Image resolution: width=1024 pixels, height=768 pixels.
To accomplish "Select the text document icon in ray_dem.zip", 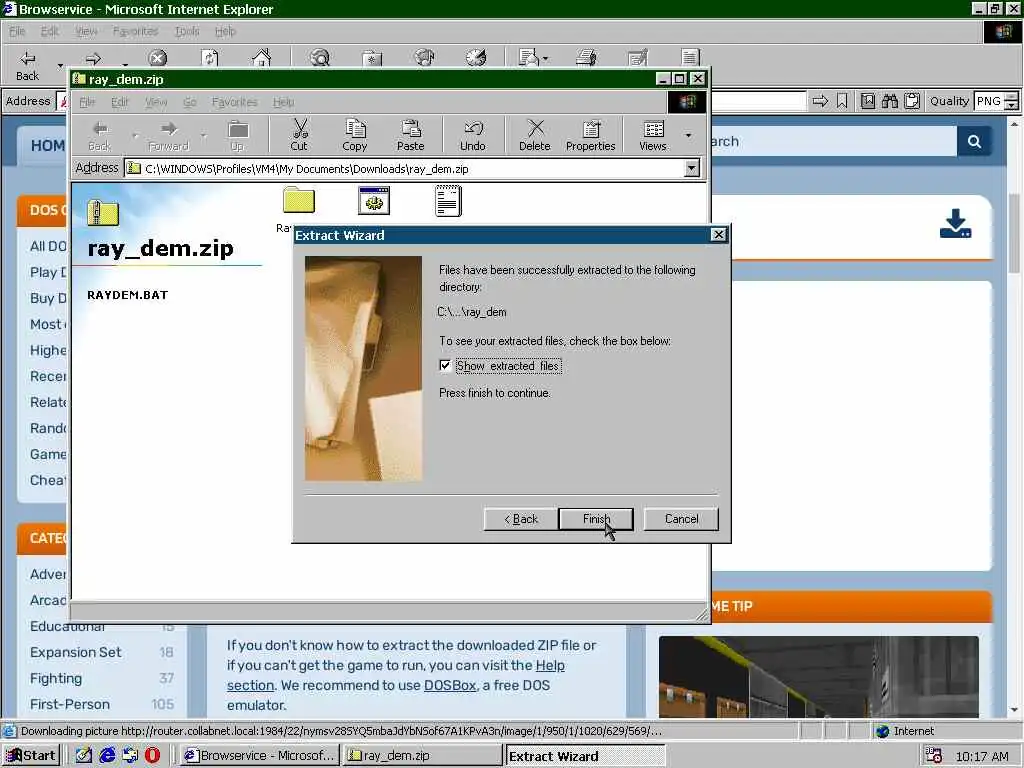I will coord(448,200).
